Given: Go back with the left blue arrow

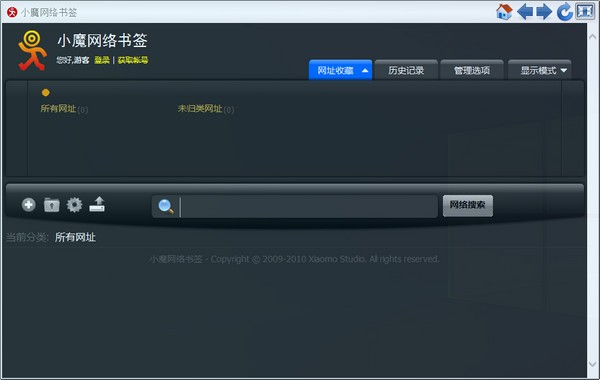Looking at the screenshot, I should coord(525,12).
